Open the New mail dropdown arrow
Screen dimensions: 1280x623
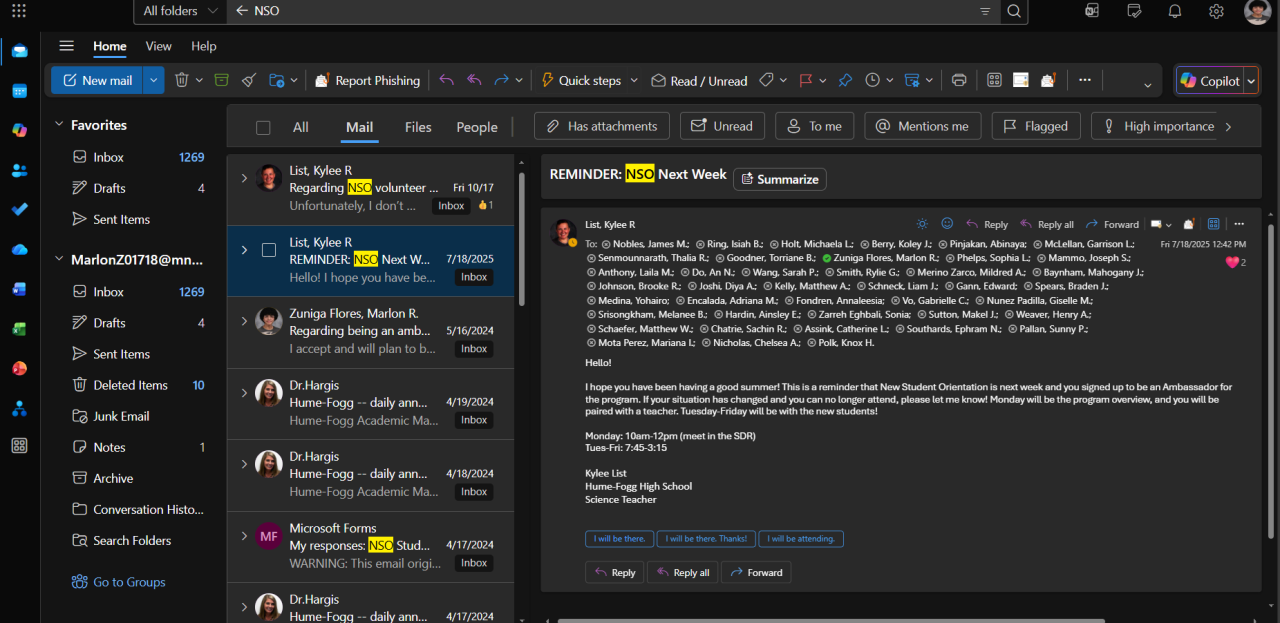coord(153,80)
